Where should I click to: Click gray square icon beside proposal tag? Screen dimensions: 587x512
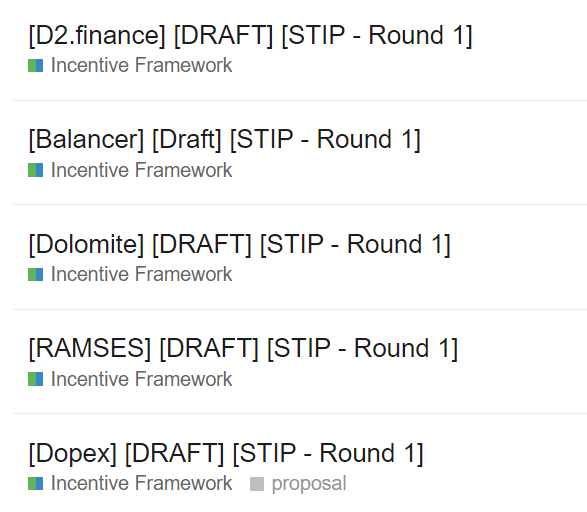point(257,484)
